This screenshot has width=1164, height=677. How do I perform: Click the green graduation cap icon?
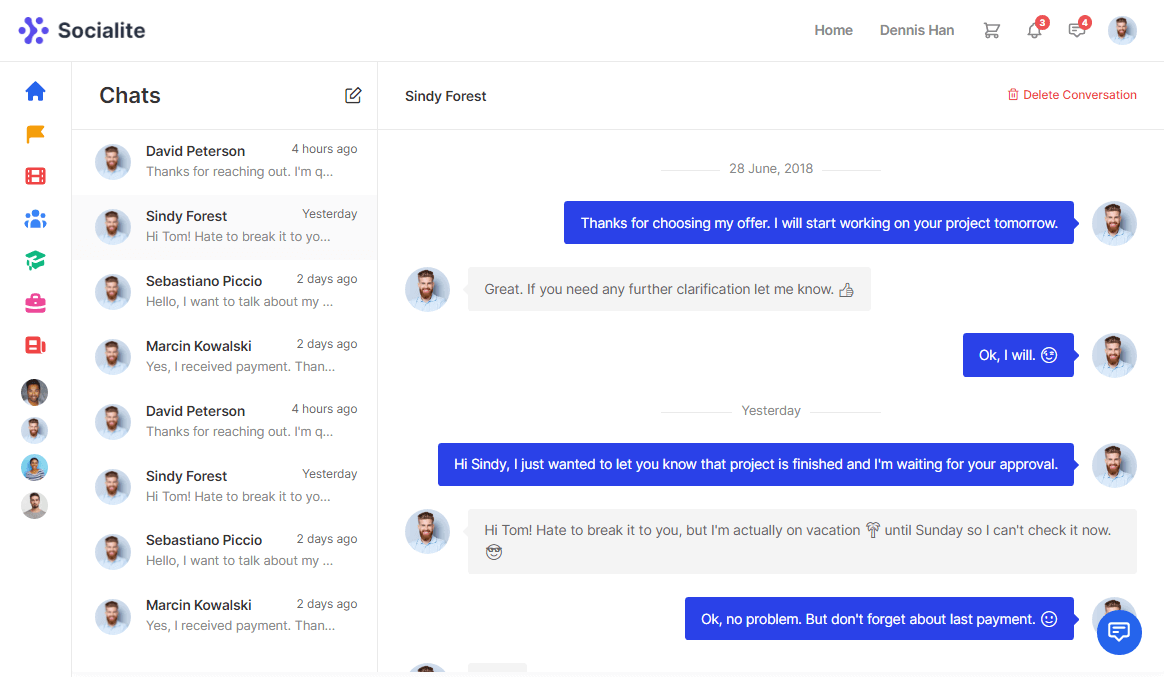[36, 261]
